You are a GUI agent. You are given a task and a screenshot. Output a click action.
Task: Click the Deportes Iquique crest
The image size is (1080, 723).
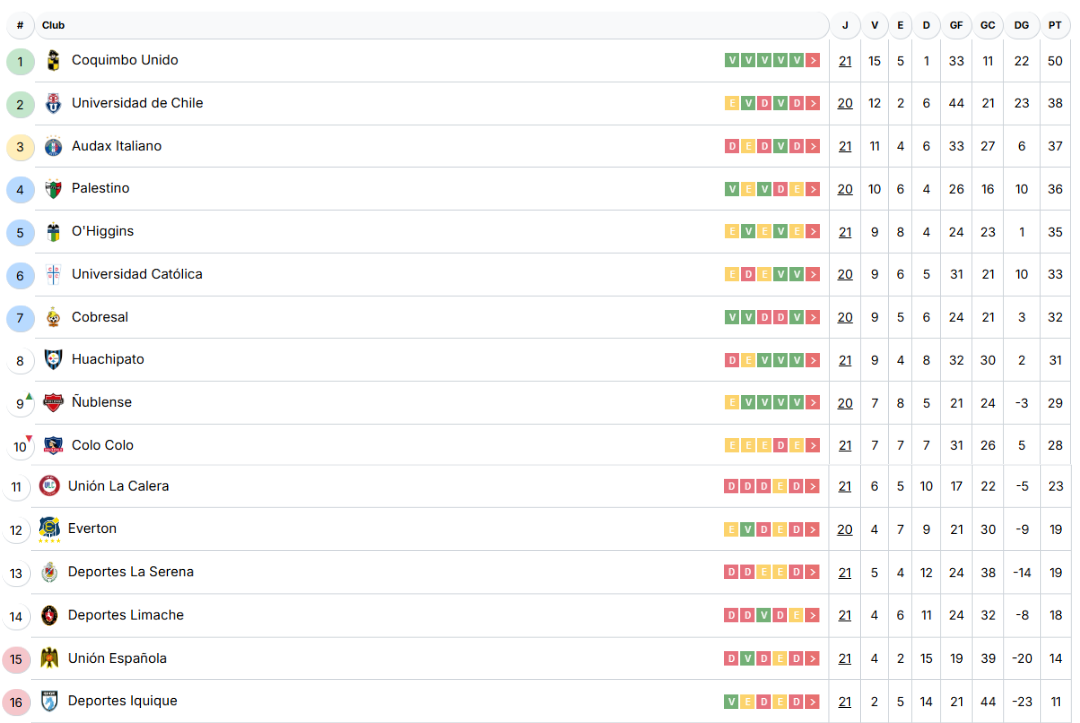point(49,701)
